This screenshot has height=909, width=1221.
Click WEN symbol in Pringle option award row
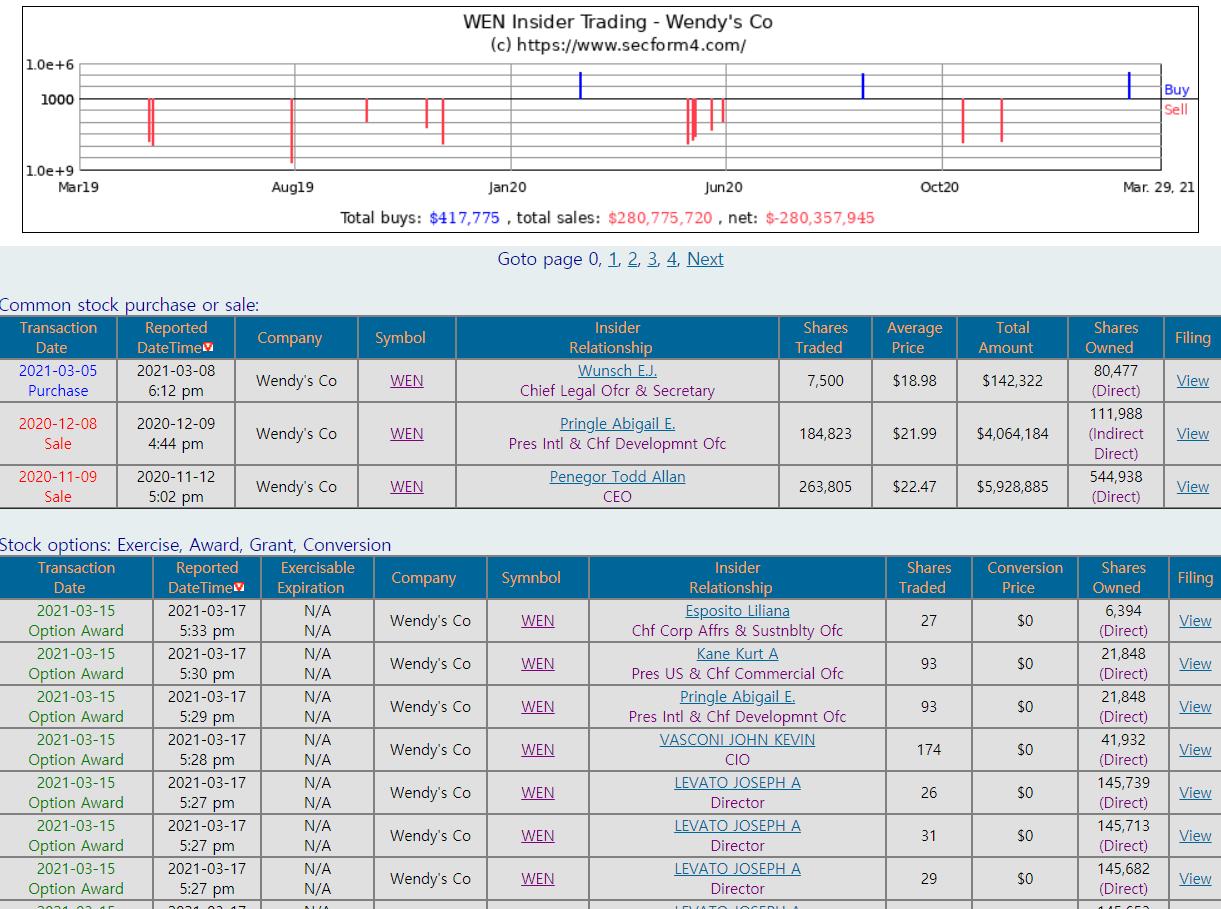coord(537,707)
